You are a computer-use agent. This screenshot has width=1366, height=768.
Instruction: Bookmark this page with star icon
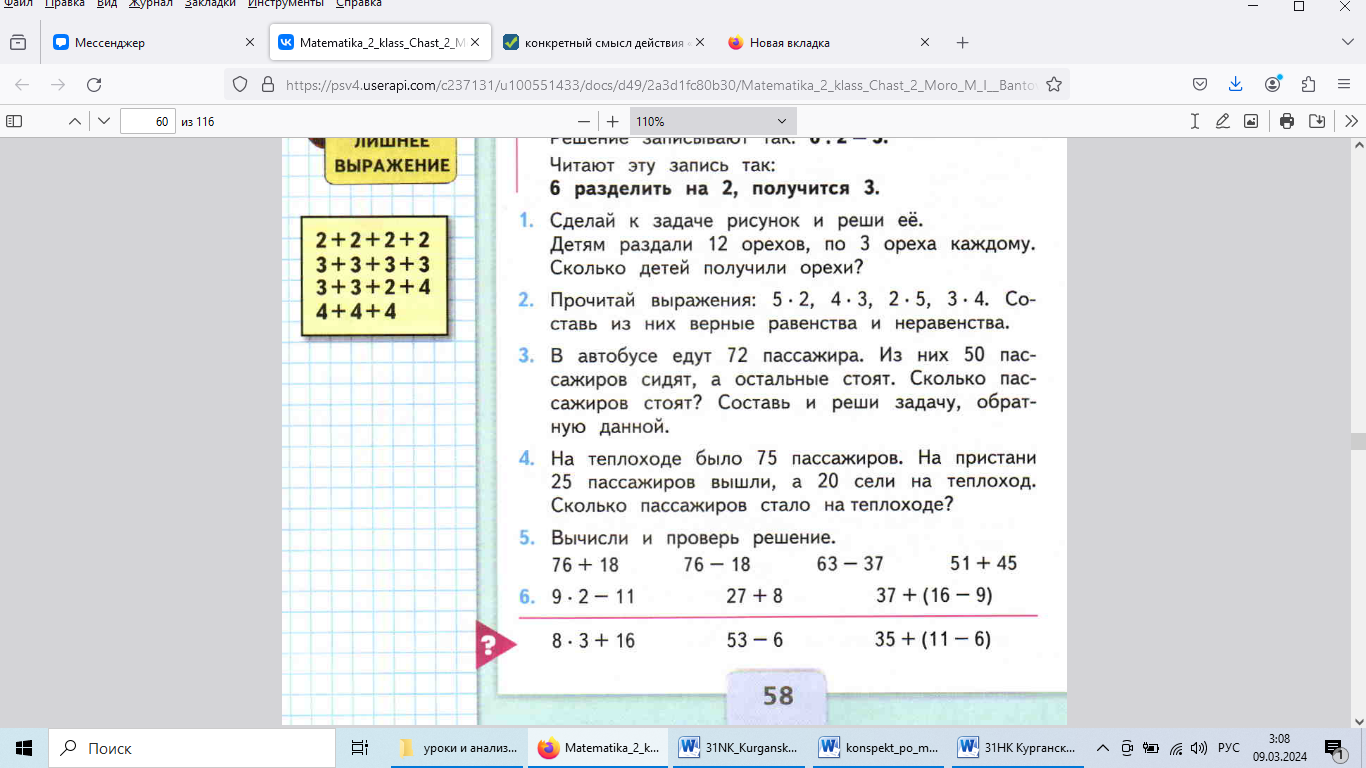click(x=1053, y=85)
